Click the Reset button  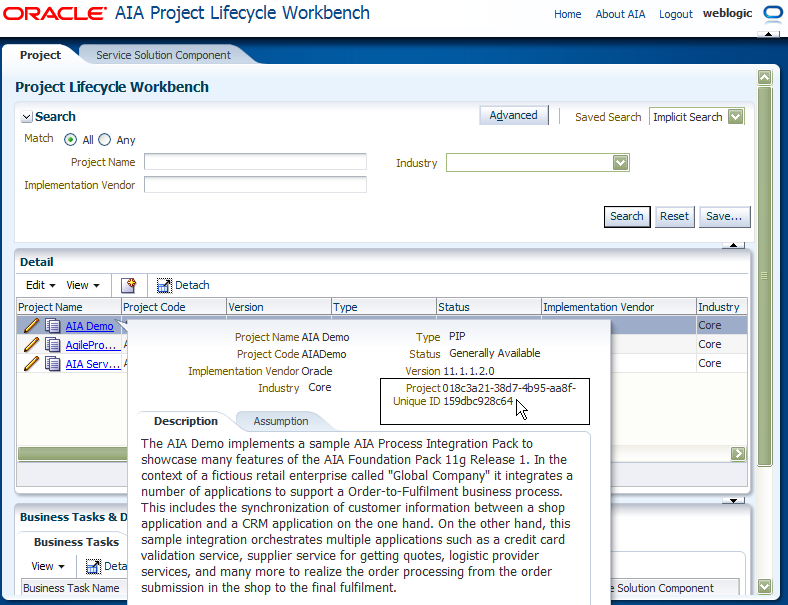pos(674,217)
